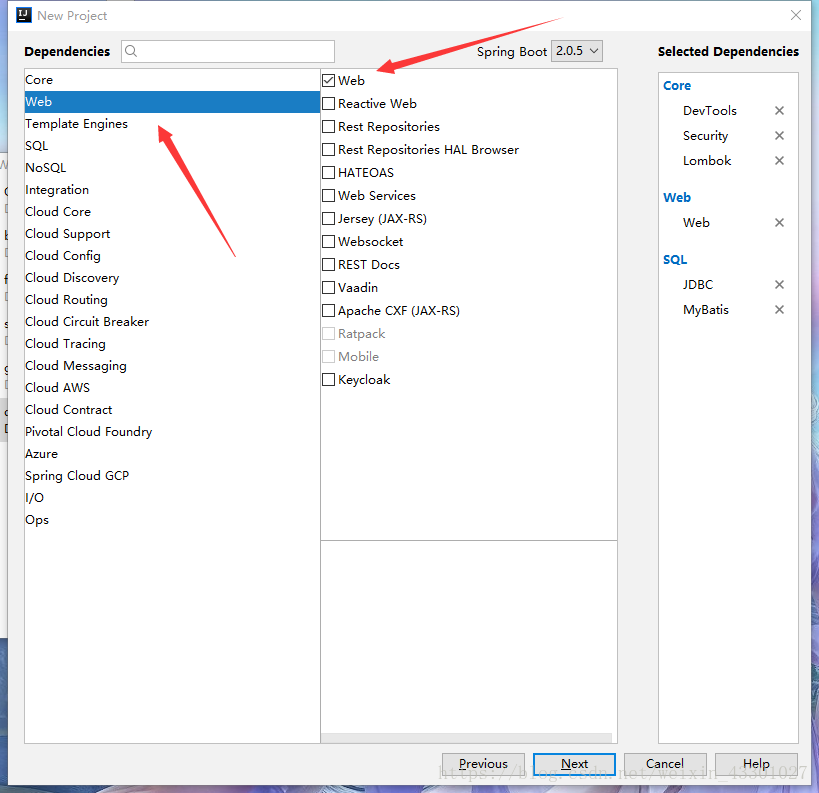Enable Jersey (JAX-RS) dependency

(x=329, y=218)
